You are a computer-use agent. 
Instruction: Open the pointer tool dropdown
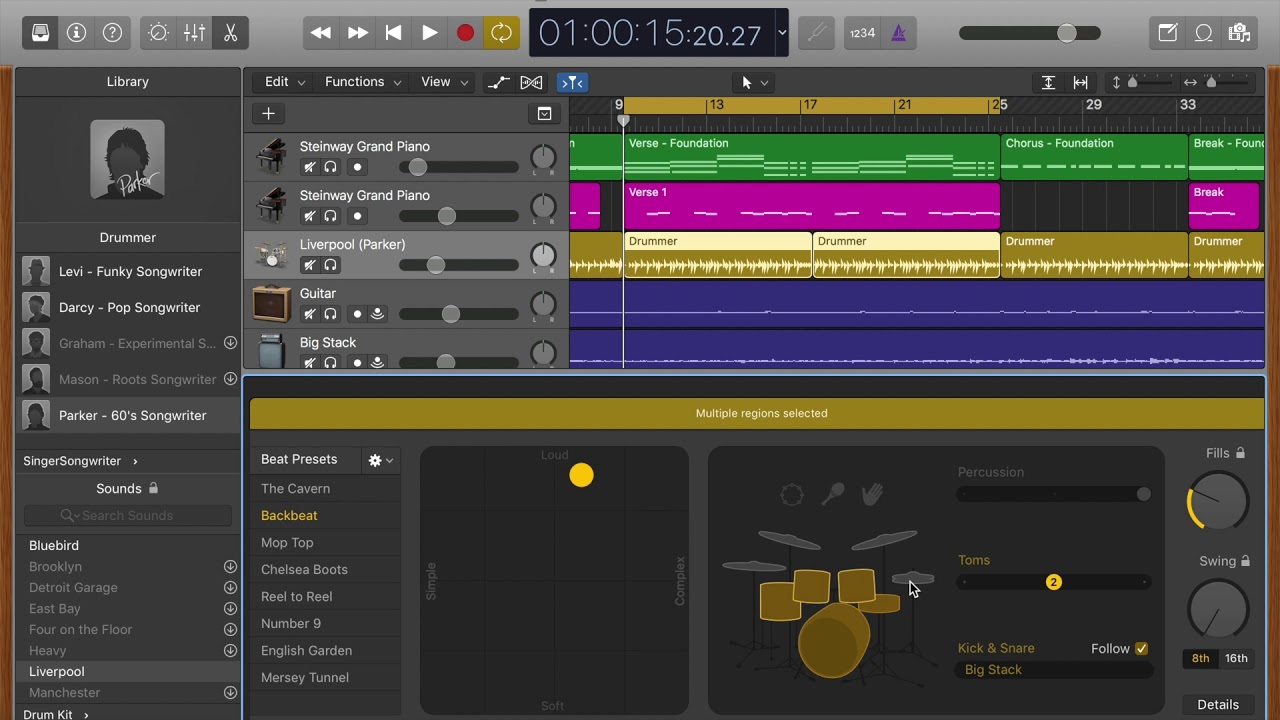pos(754,82)
